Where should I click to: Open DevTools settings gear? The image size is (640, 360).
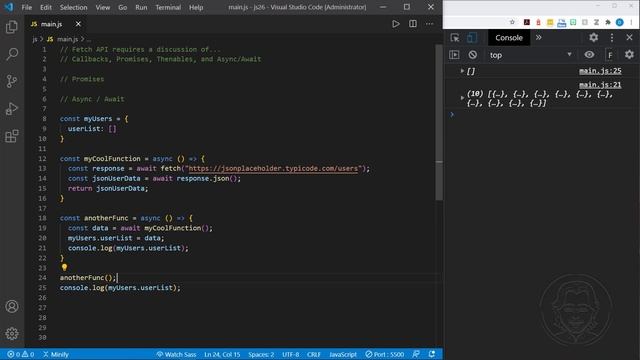[593, 38]
